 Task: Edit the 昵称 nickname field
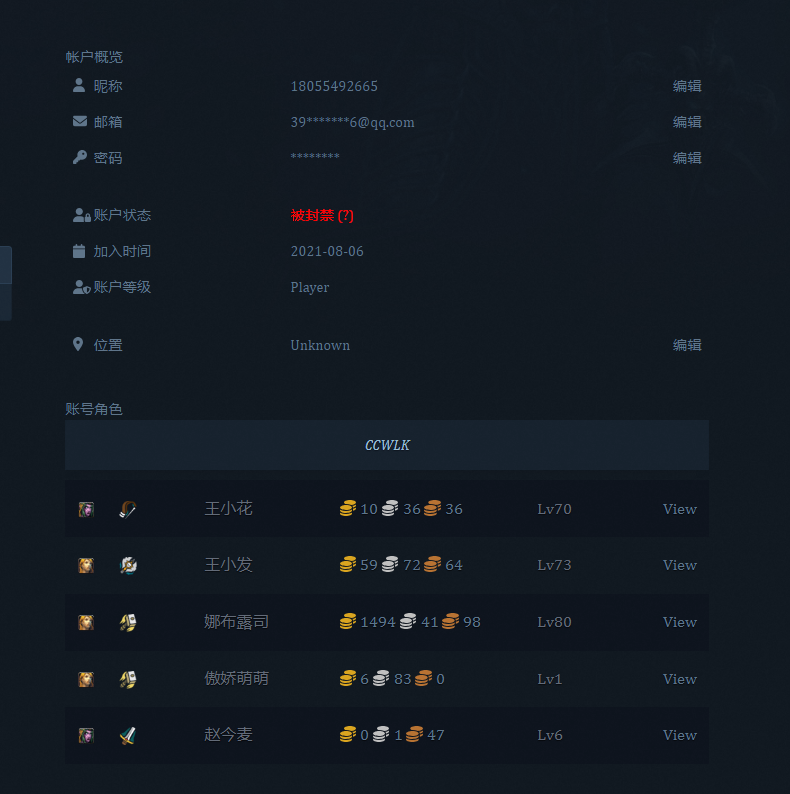pyautogui.click(x=686, y=87)
